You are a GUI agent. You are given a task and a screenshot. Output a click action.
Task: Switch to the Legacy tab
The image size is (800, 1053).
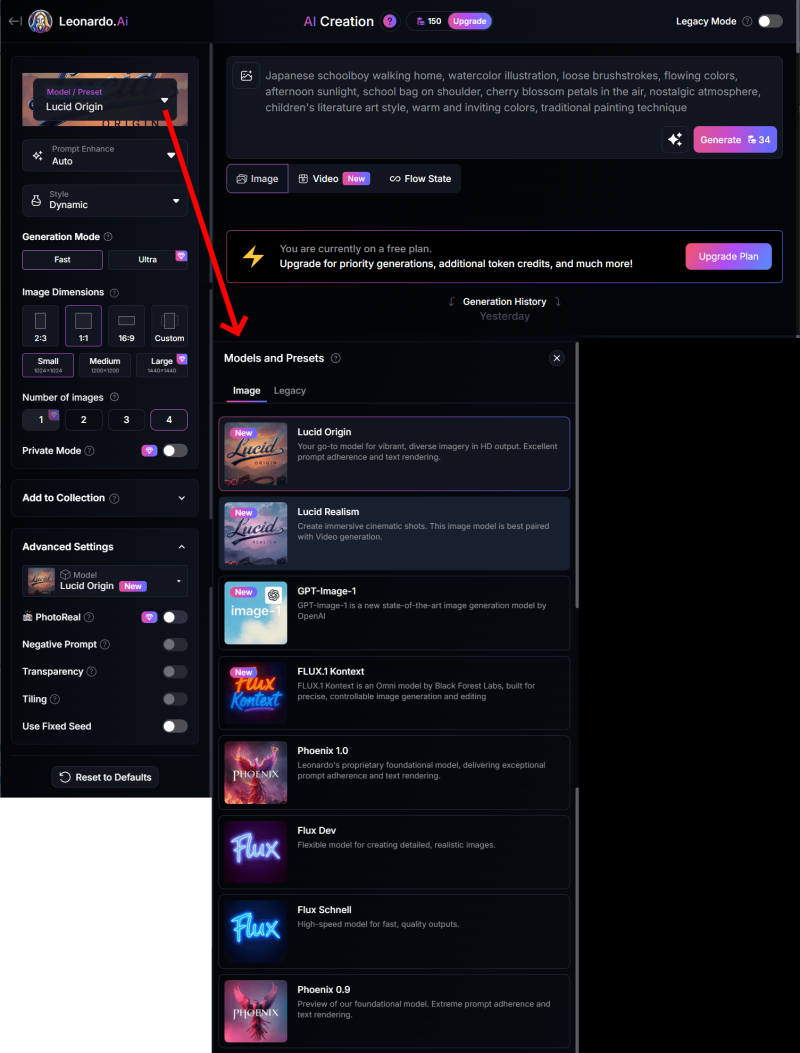290,391
